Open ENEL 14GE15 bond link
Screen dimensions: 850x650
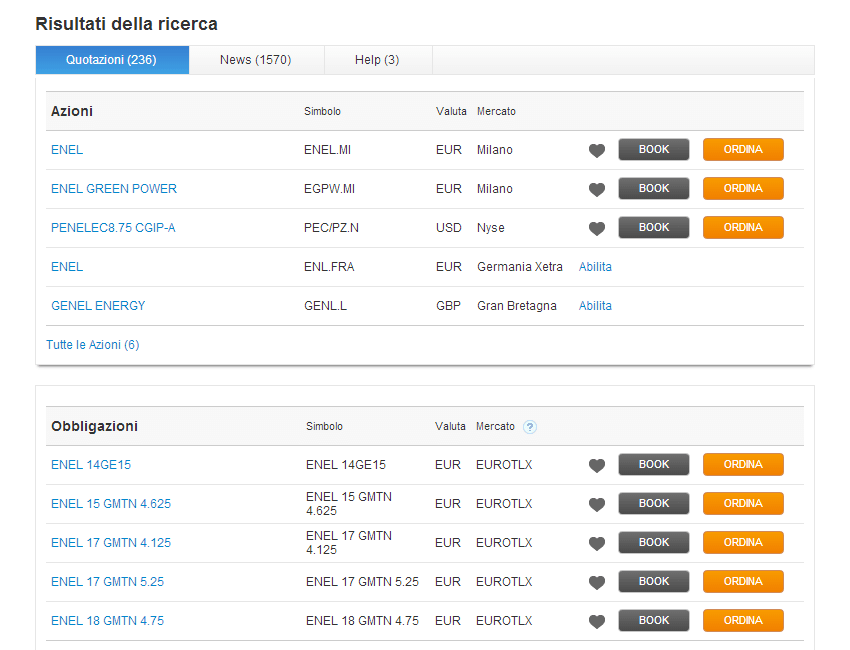91,465
